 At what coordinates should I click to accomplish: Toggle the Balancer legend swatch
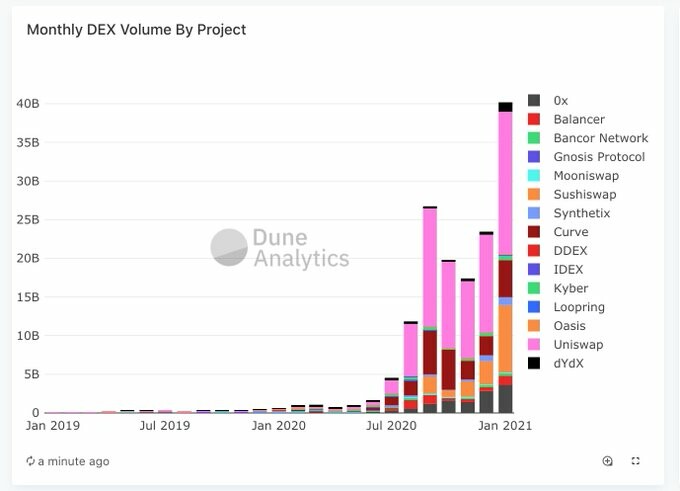[534, 119]
